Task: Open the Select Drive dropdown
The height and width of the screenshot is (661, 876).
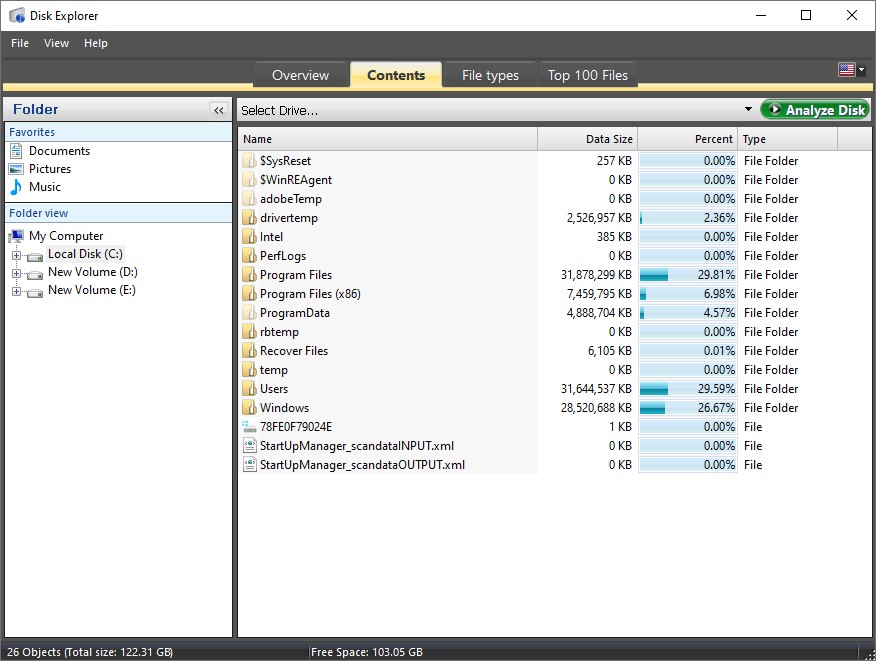Action: point(750,108)
